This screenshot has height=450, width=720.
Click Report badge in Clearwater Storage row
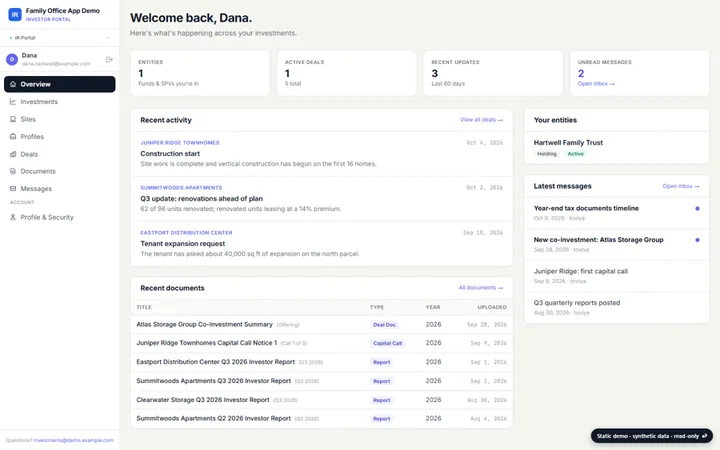click(x=382, y=400)
